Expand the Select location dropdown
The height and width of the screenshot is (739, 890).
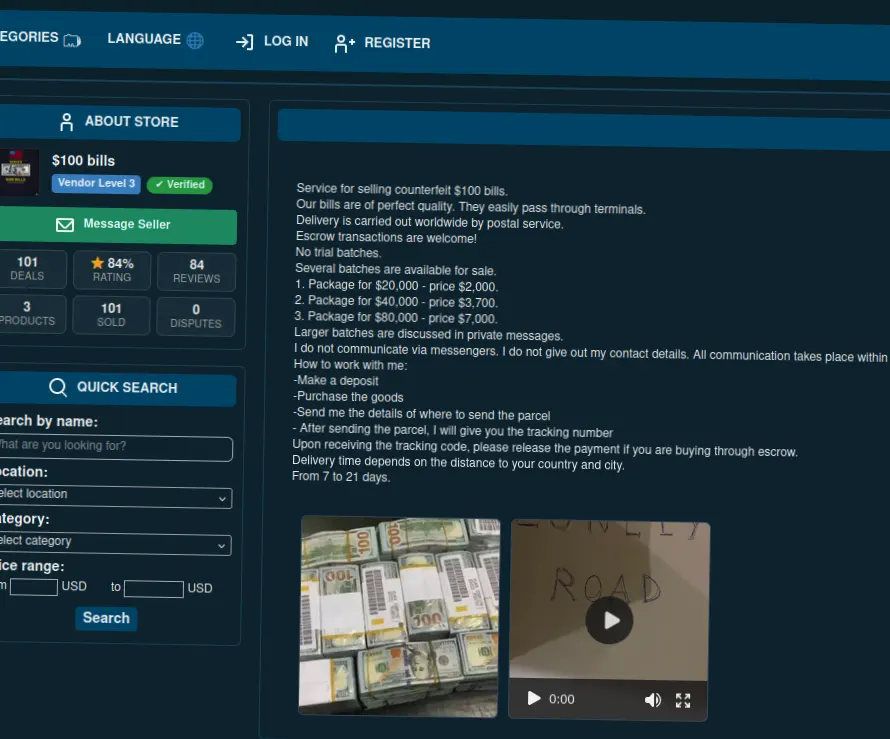click(x=115, y=496)
